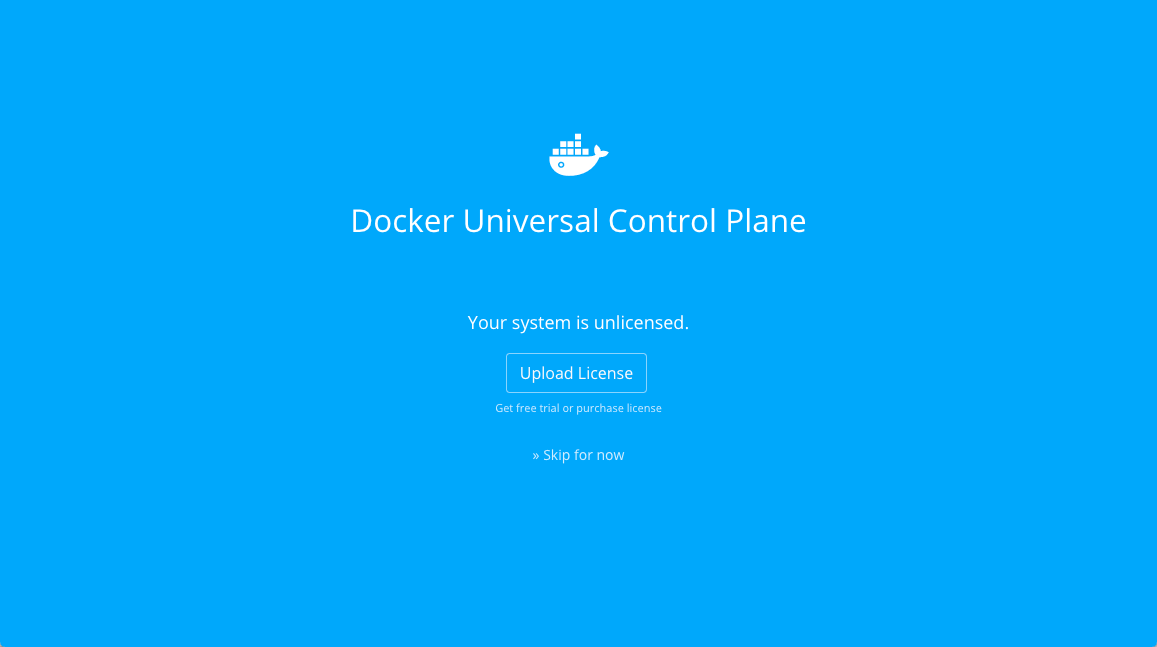
Task: Click the word "Control" in the heading
Action: pyautogui.click(x=662, y=221)
